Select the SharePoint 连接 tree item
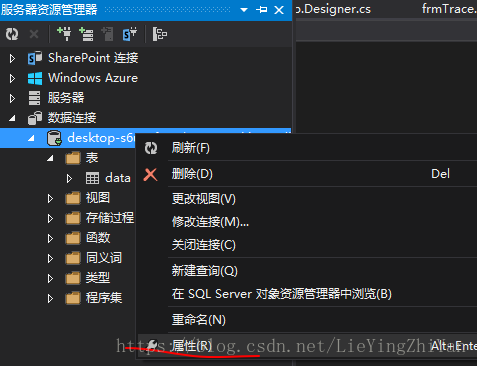The height and width of the screenshot is (366, 477). (x=93, y=58)
